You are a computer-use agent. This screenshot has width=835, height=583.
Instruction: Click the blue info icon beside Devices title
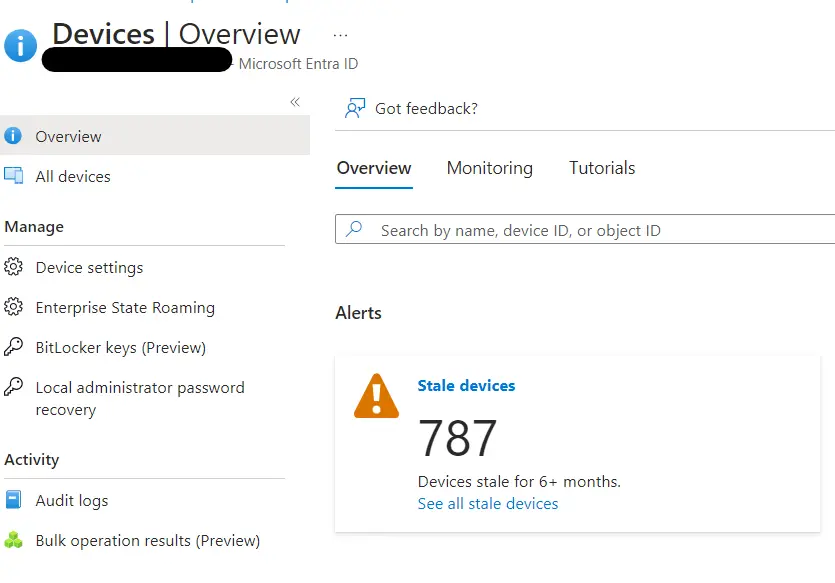(20, 45)
